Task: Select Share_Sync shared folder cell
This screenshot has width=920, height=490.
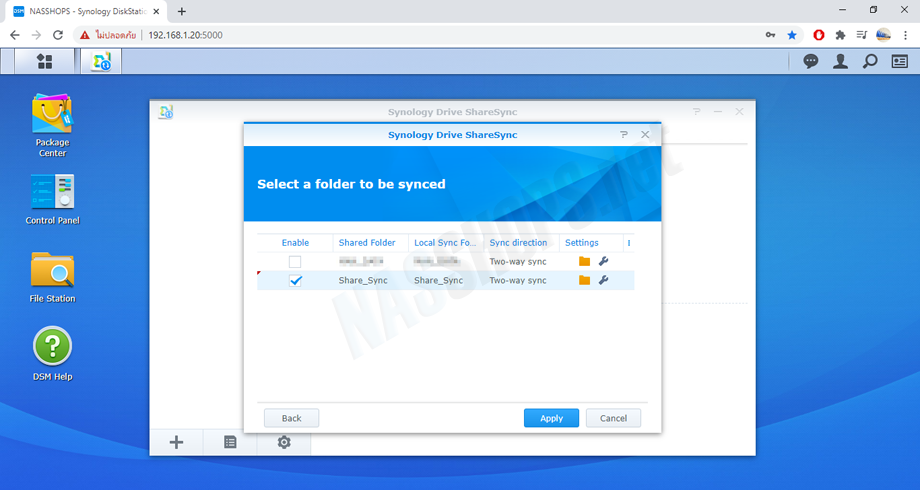Action: tap(363, 281)
